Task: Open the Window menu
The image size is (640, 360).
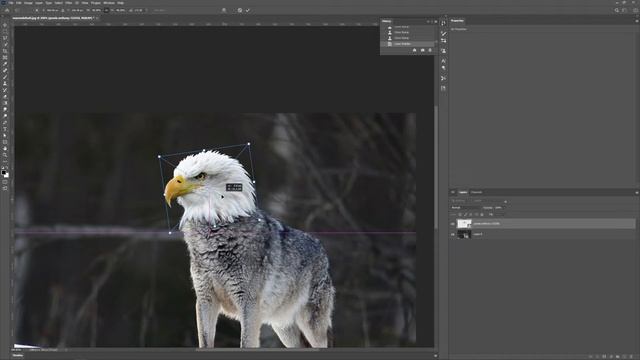Action: [109, 3]
